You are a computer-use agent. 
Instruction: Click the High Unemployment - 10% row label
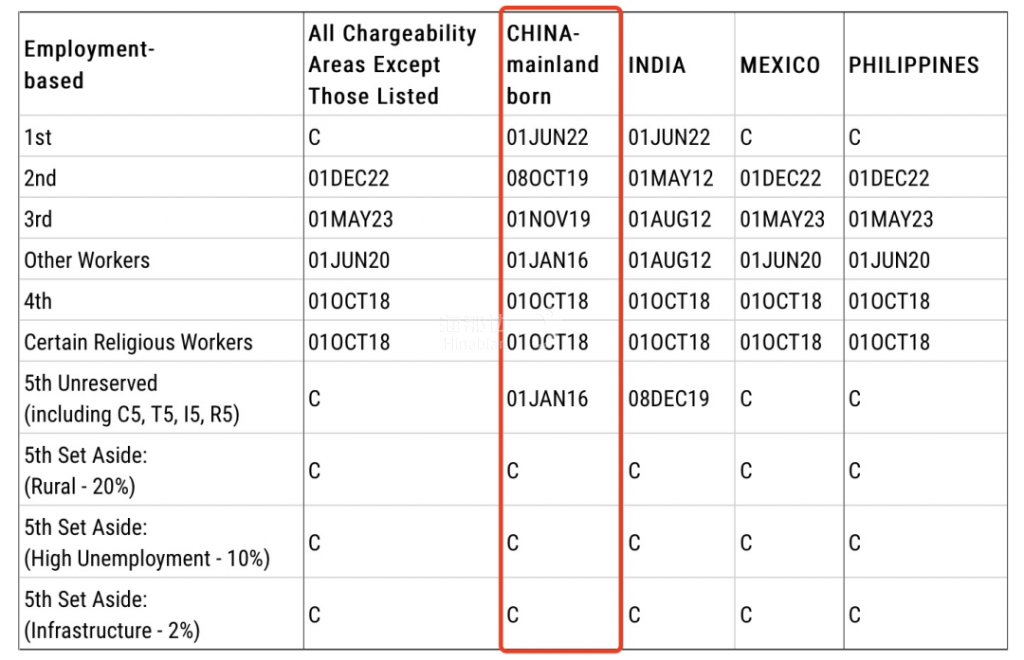tap(147, 559)
